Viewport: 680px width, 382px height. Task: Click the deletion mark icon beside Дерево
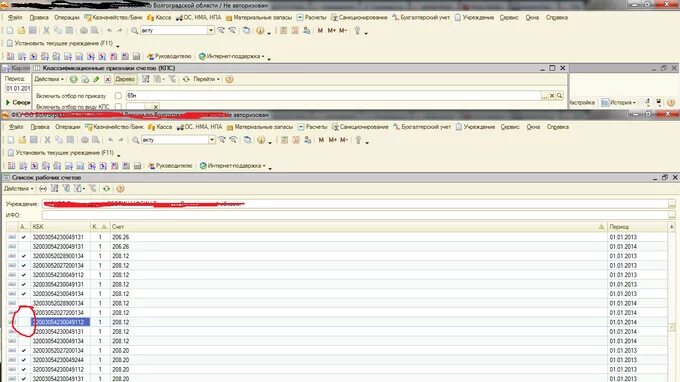click(x=108, y=79)
